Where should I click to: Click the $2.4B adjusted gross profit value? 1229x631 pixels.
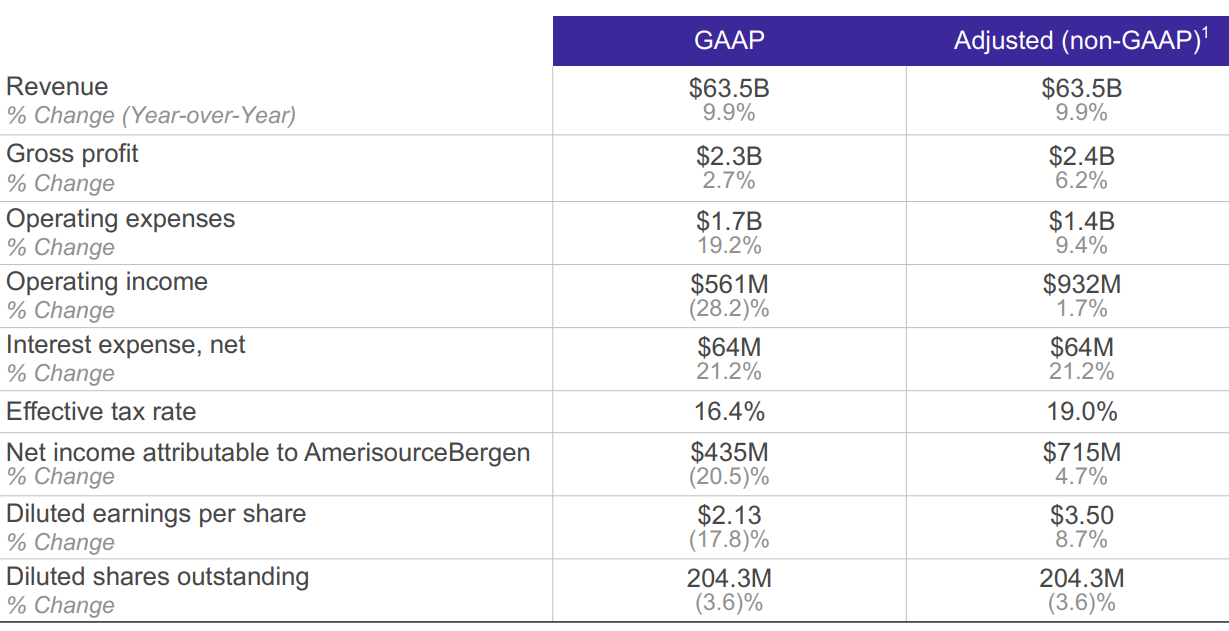[1081, 157]
